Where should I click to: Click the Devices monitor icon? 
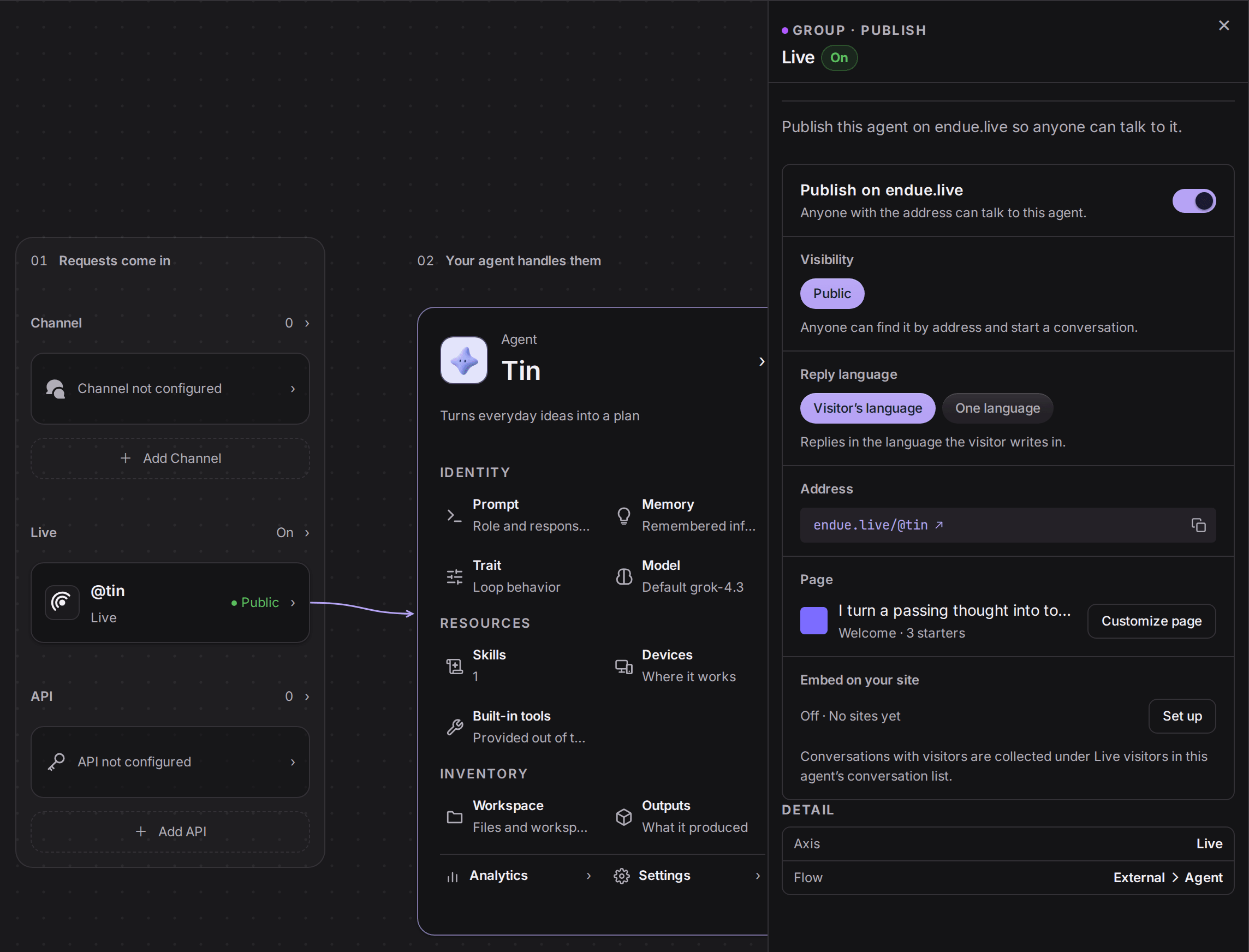point(623,666)
